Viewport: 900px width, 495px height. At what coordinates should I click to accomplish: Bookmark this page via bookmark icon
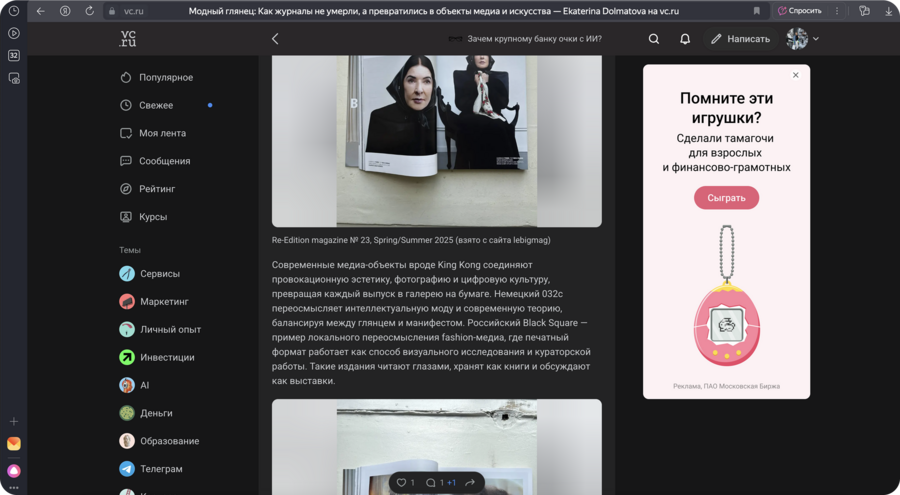tap(757, 11)
